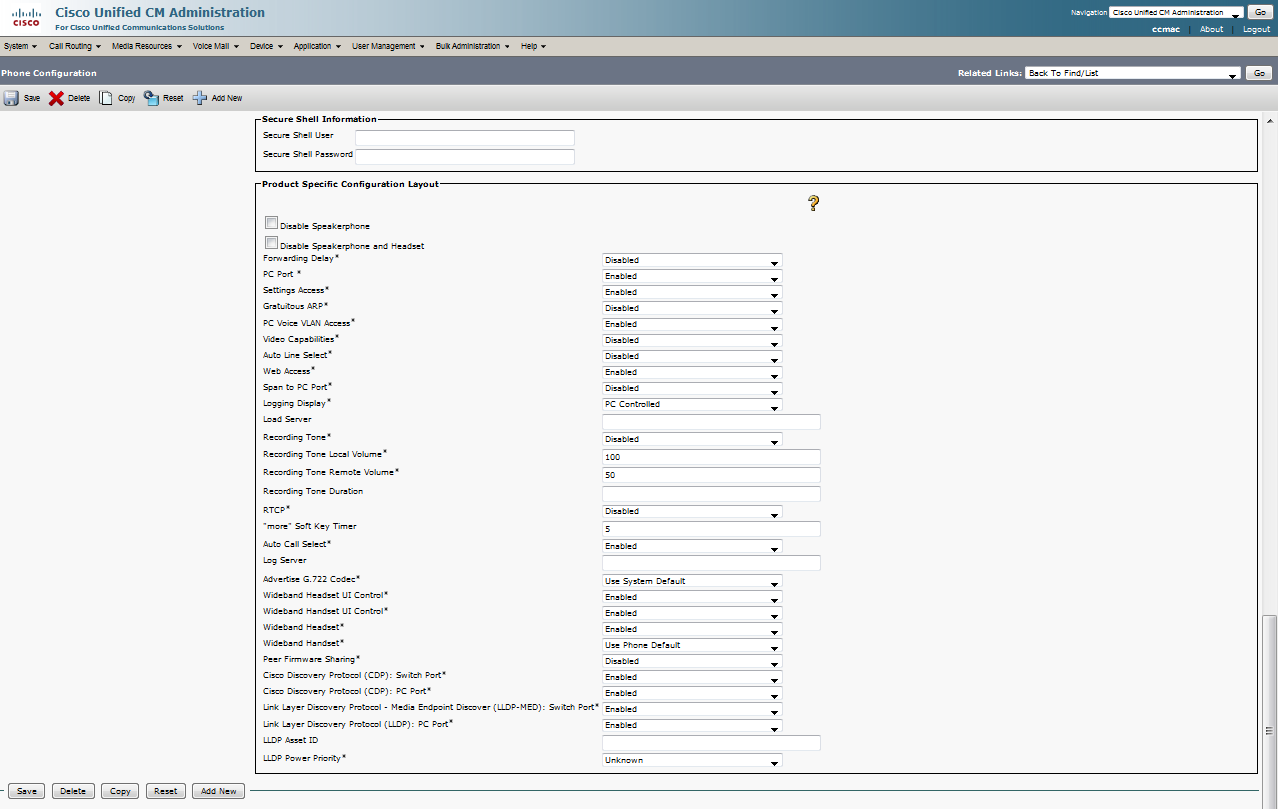This screenshot has height=809, width=1280.
Task: Open Advertise G.722 Codec dropdown
Action: [x=692, y=581]
